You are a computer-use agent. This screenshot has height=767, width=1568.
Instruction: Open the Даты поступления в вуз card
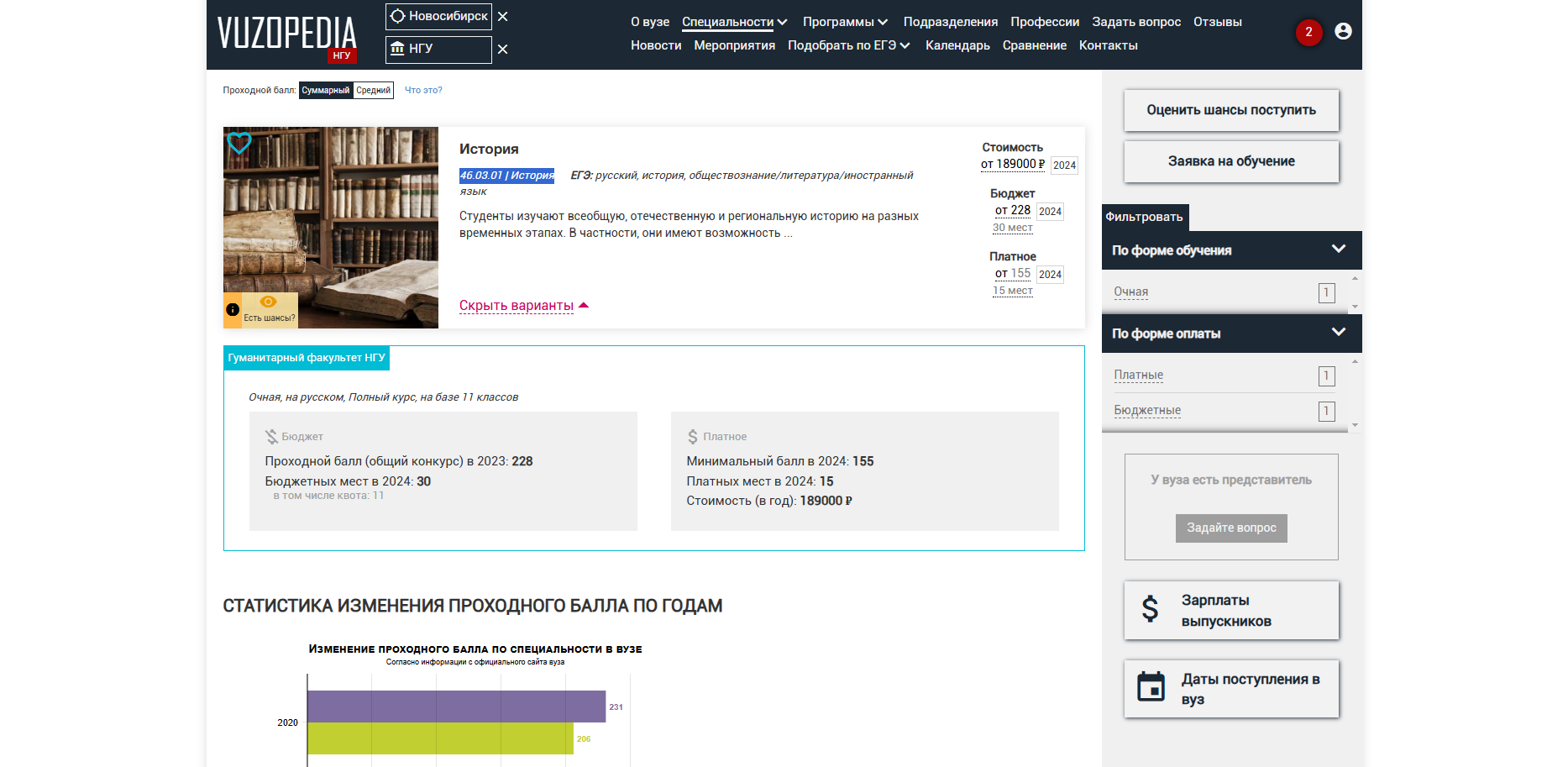pos(1231,689)
